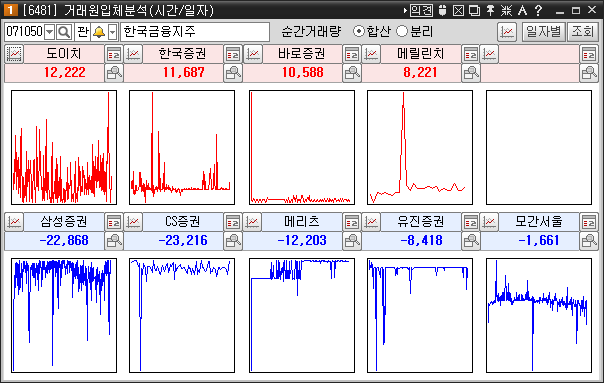This screenshot has height=383, width=604.
Task: Open the stock code 071050 dropdown
Action: point(50,32)
